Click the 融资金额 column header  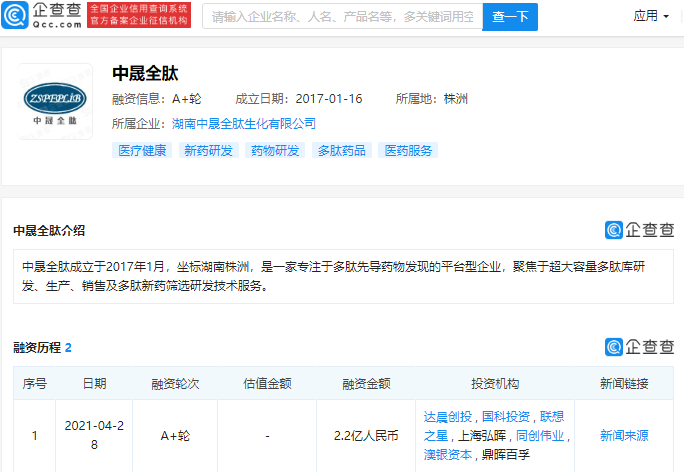(366, 383)
